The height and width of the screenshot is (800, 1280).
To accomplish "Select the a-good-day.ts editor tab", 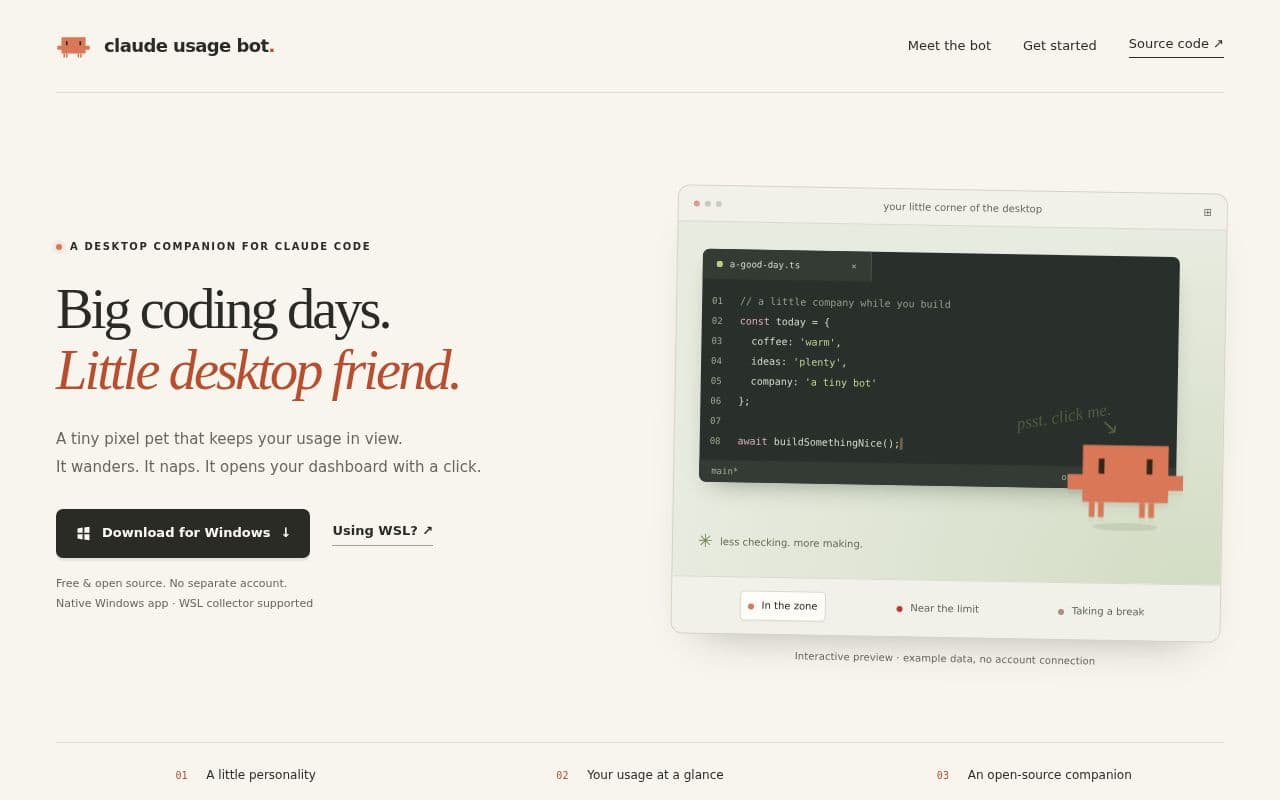I will (787, 265).
